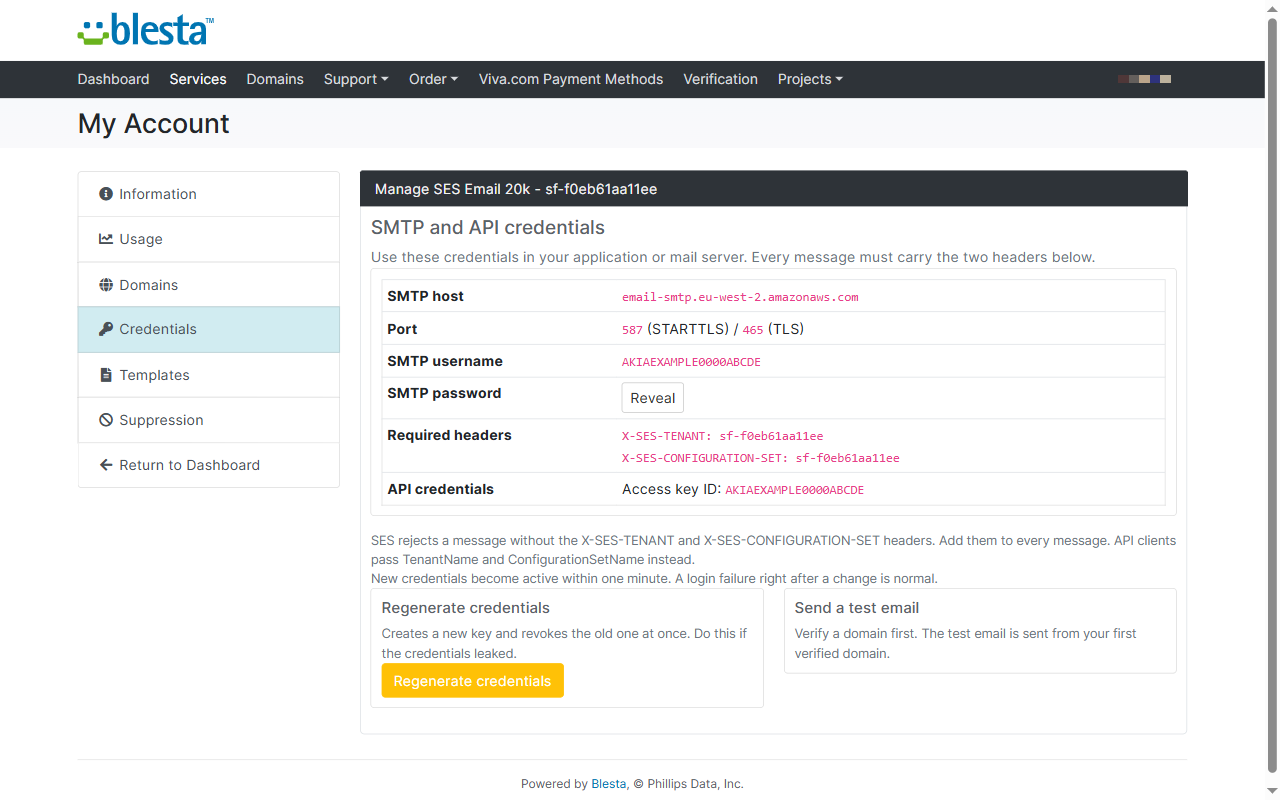Click port number 587

point(632,330)
